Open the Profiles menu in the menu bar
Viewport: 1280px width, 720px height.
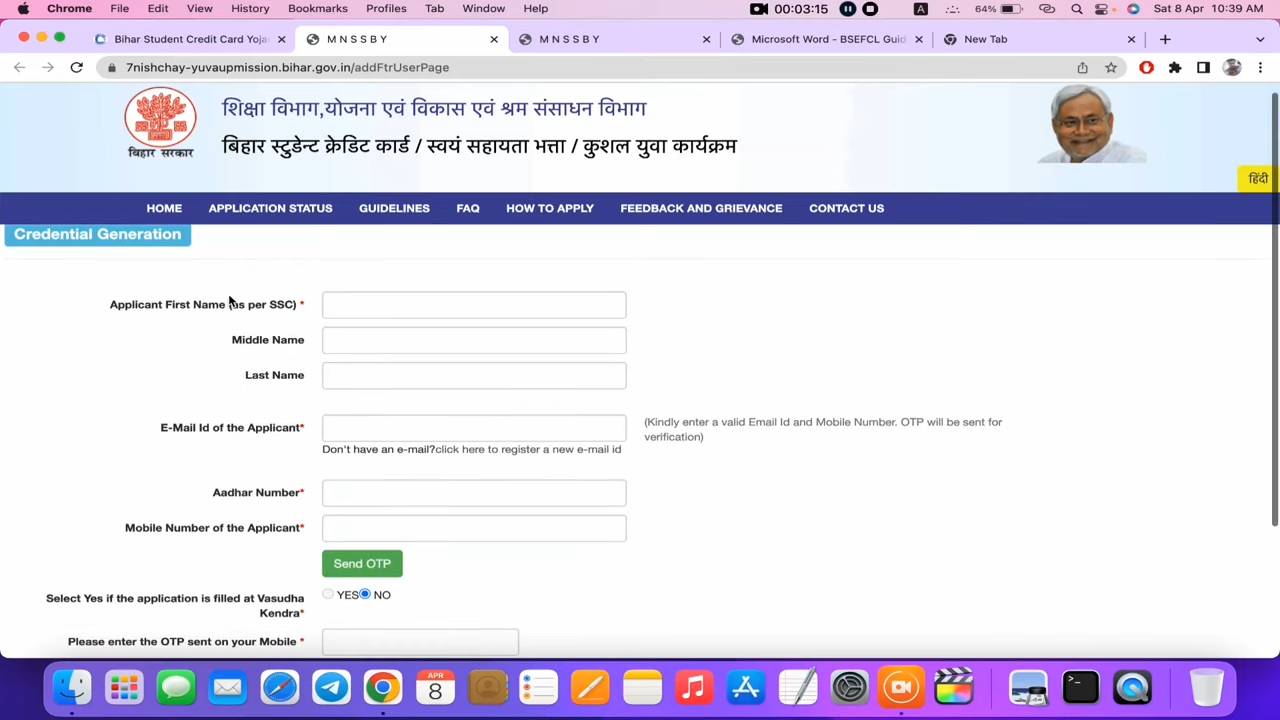point(386,8)
